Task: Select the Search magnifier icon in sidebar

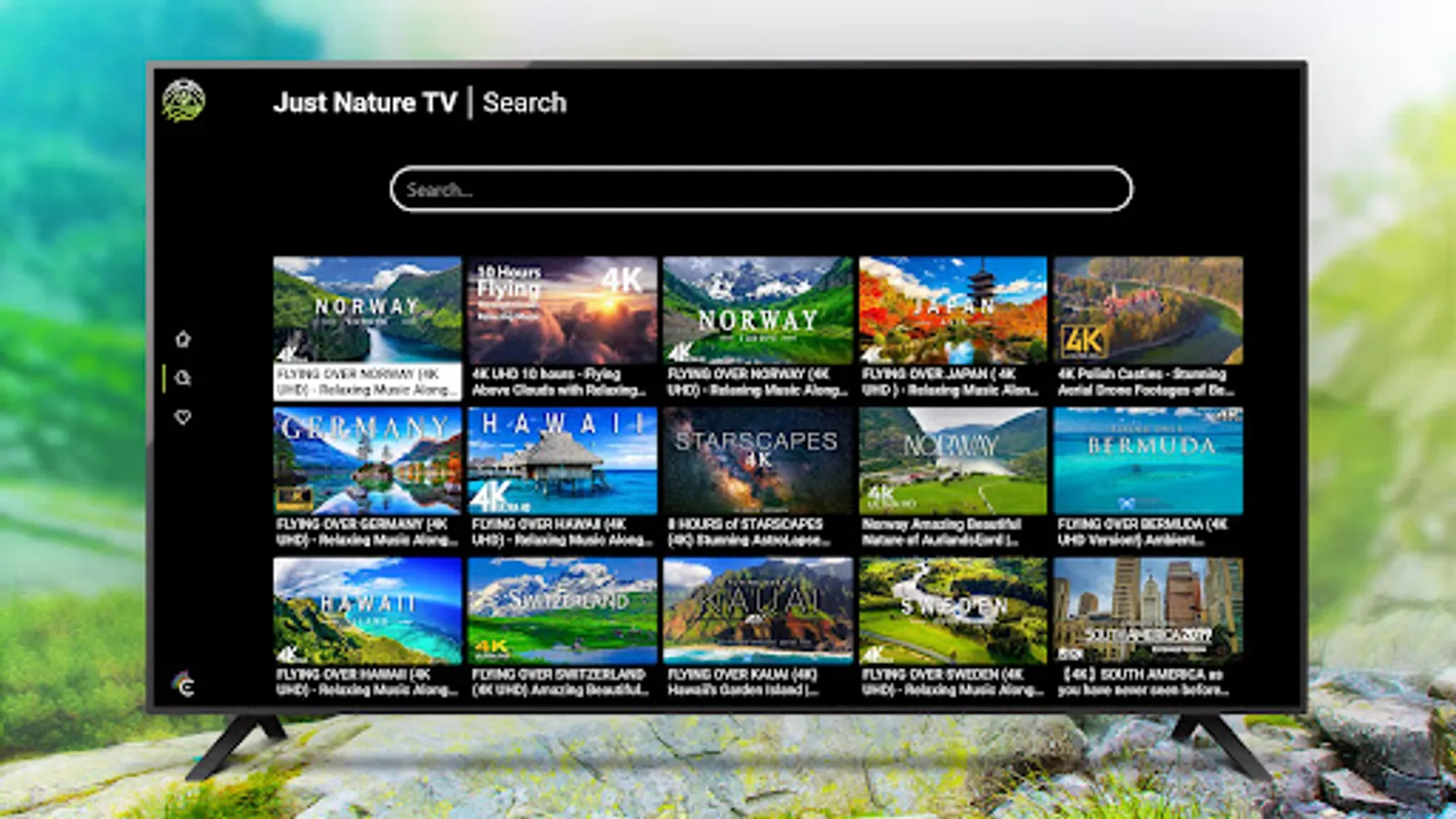Action: [183, 378]
